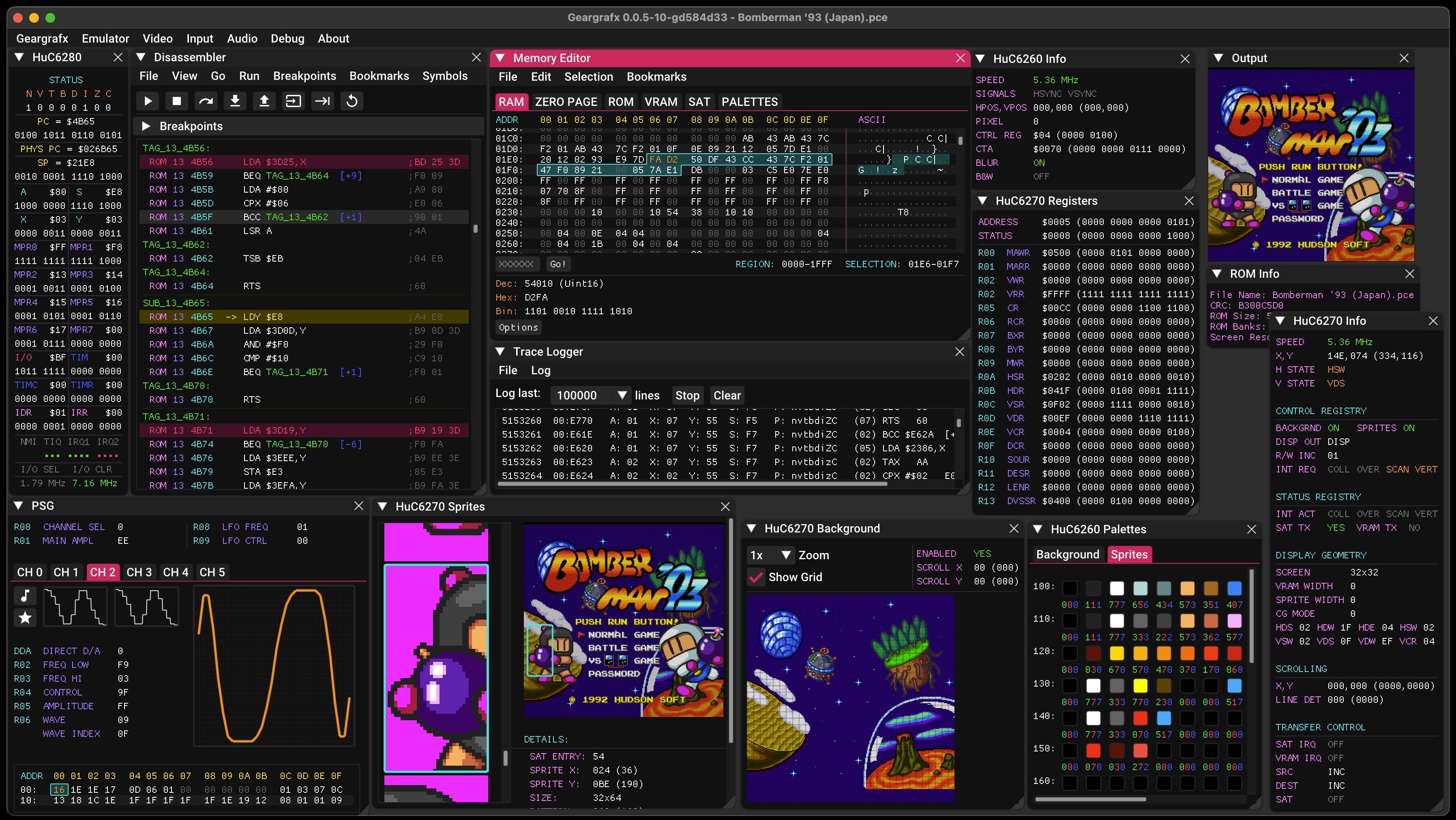Collapse the HuC6260 Palettes panel triangle

point(1038,529)
